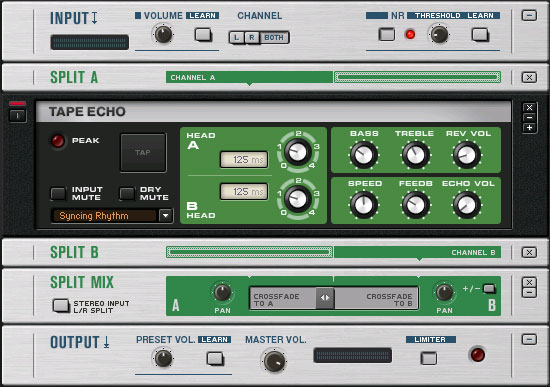The height and width of the screenshot is (387, 550).
Task: Click the Master Vol knob
Action: (274, 361)
